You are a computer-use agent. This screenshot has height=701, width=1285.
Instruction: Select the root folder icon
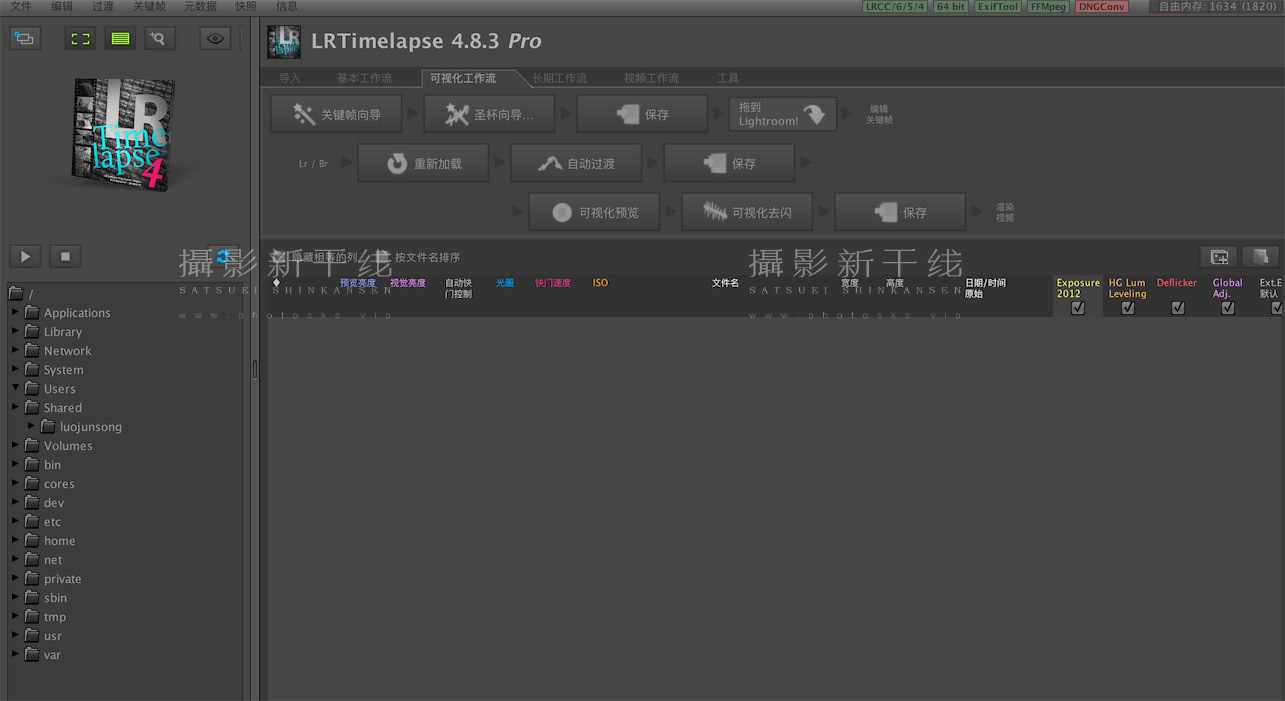[x=16, y=293]
